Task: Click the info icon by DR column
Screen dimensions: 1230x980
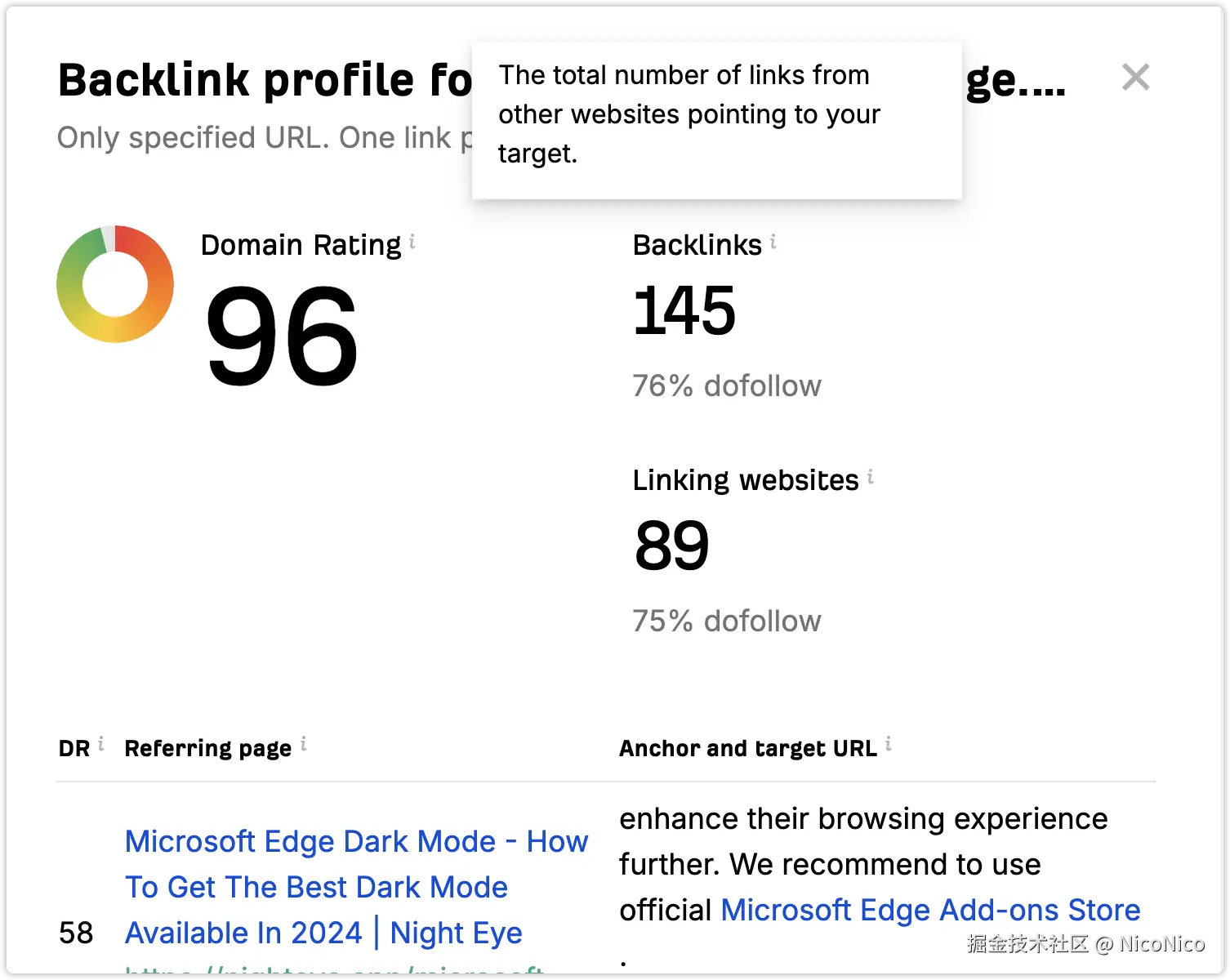Action: pyautogui.click(x=101, y=744)
